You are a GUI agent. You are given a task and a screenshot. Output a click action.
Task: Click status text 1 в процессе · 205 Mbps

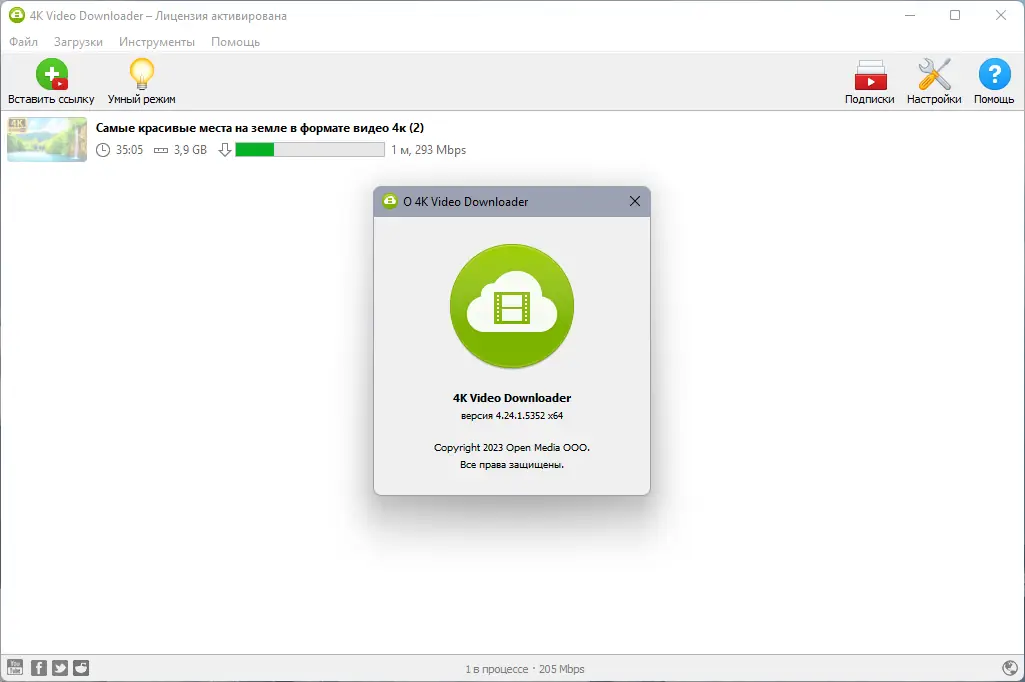point(525,669)
